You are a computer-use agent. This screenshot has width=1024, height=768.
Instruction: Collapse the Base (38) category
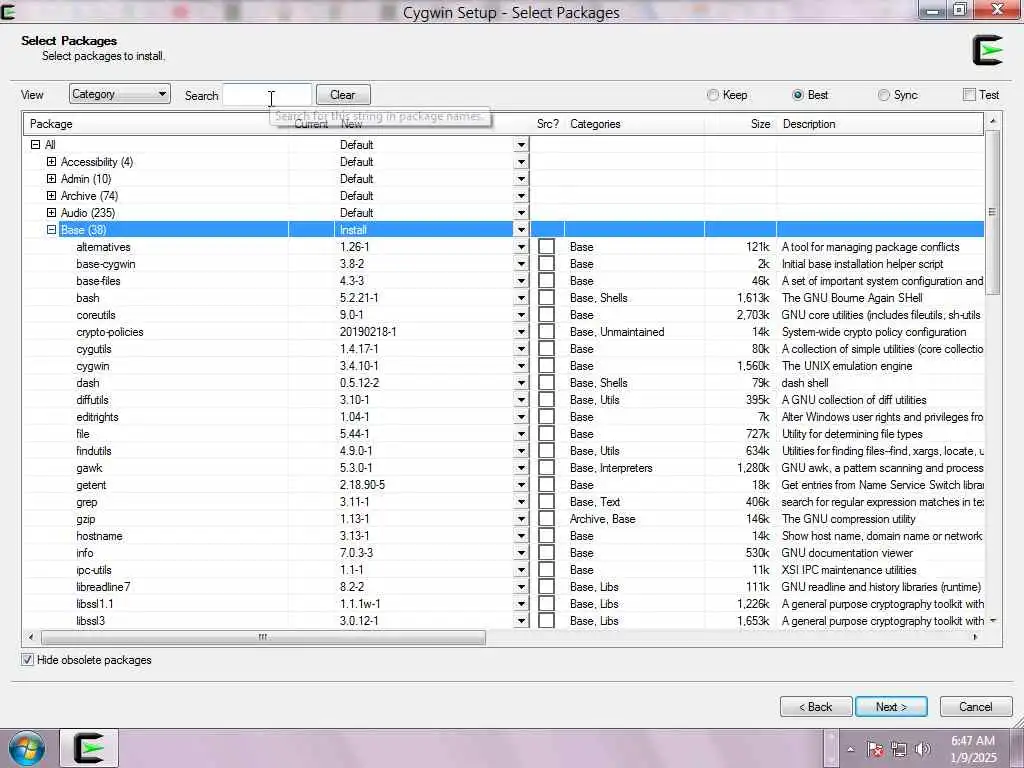click(52, 230)
